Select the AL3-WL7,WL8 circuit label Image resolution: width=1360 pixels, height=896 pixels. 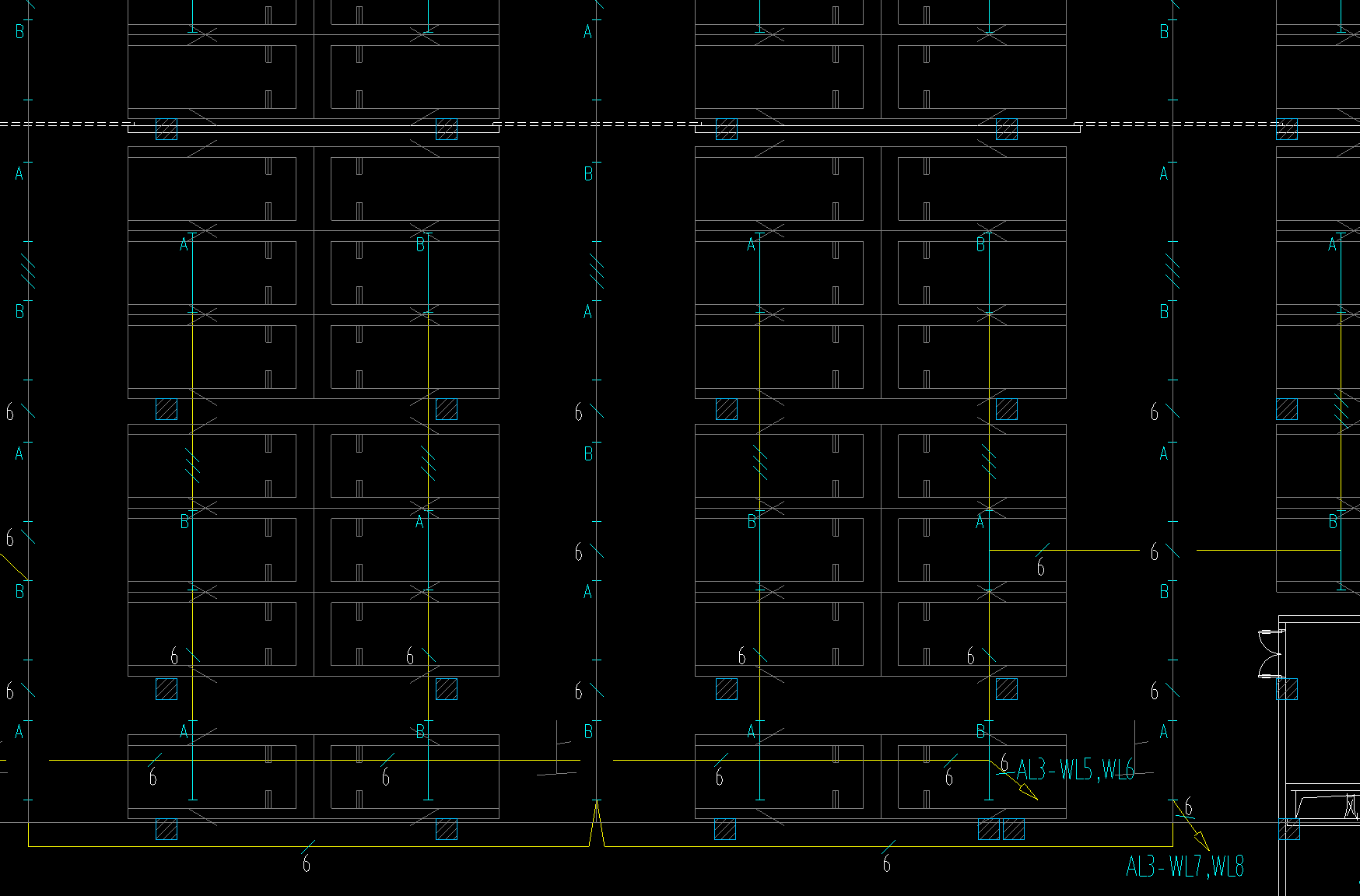pyautogui.click(x=1185, y=866)
